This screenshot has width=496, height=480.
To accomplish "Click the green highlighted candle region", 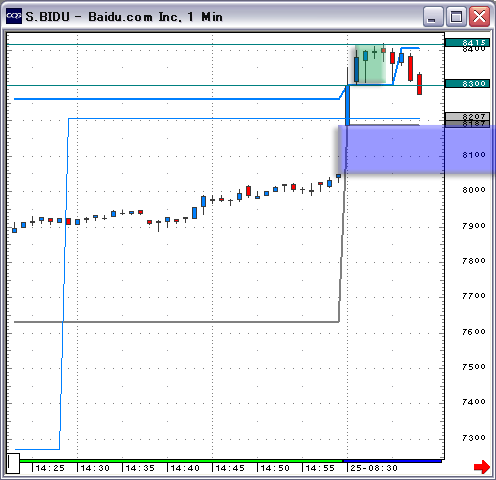I will click(x=370, y=64).
